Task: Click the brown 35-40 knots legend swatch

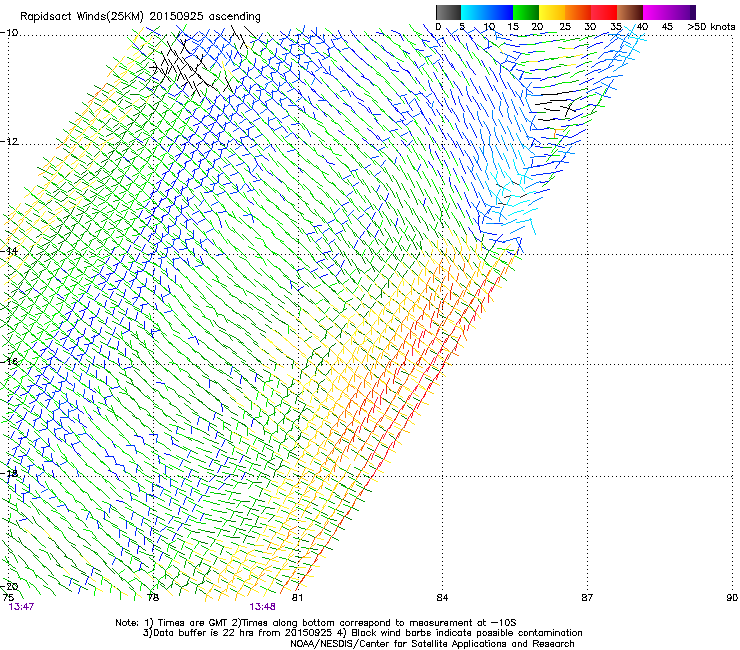Action: pyautogui.click(x=630, y=12)
